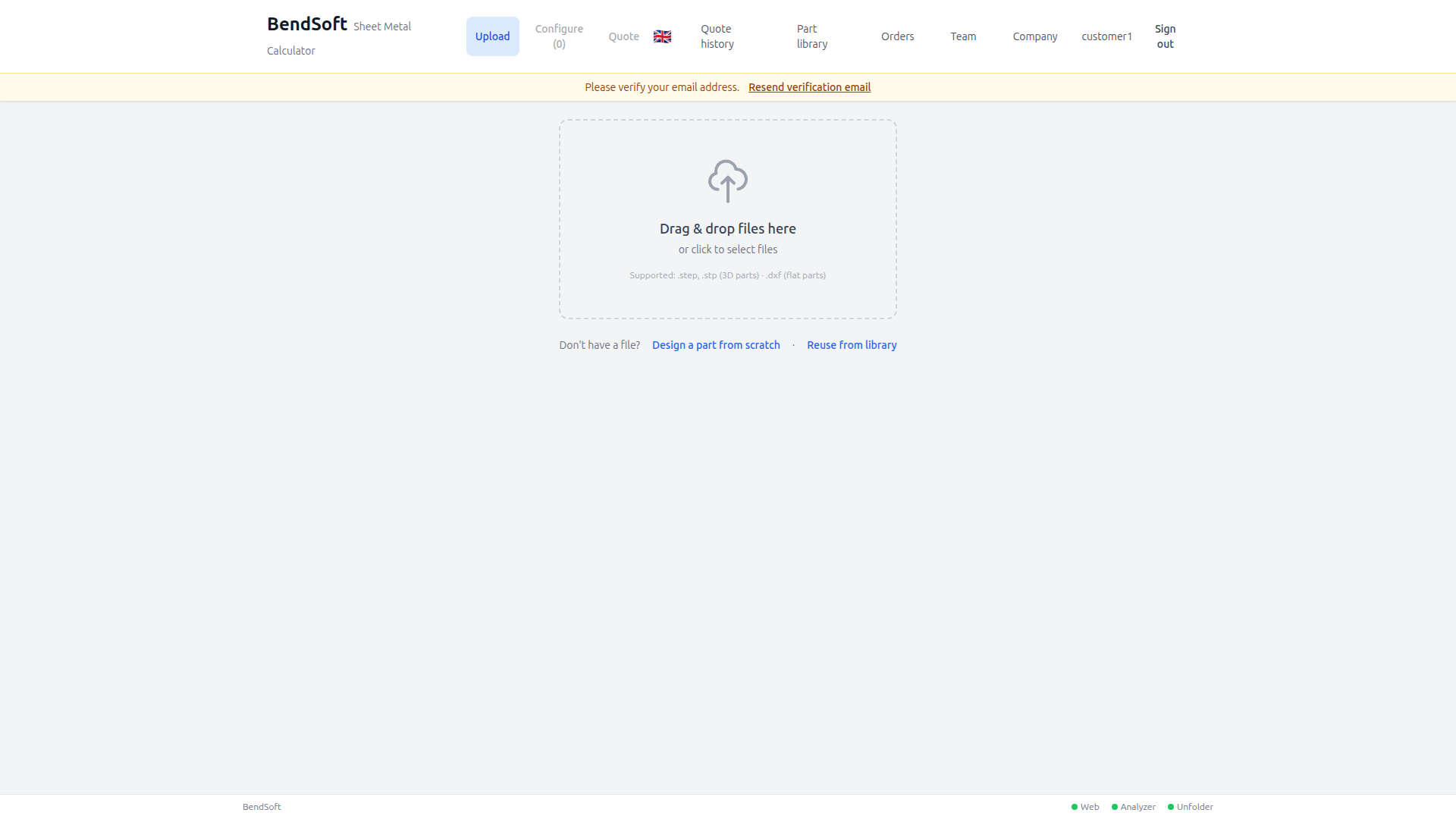
Task: Open the UK flag language selector
Action: tap(662, 36)
